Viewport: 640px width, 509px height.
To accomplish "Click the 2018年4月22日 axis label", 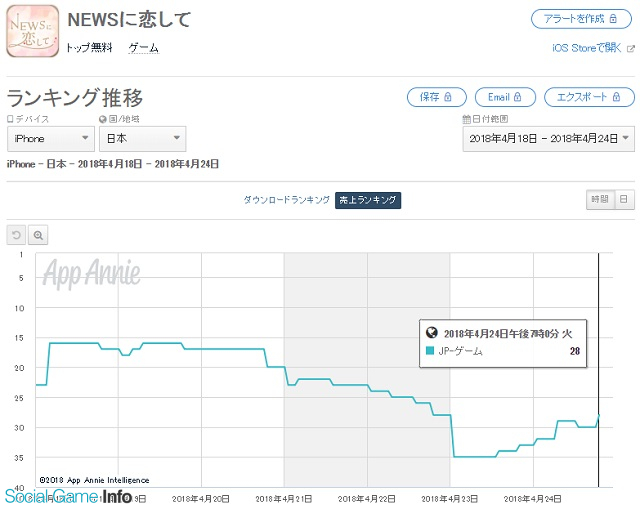I will coord(367,499).
